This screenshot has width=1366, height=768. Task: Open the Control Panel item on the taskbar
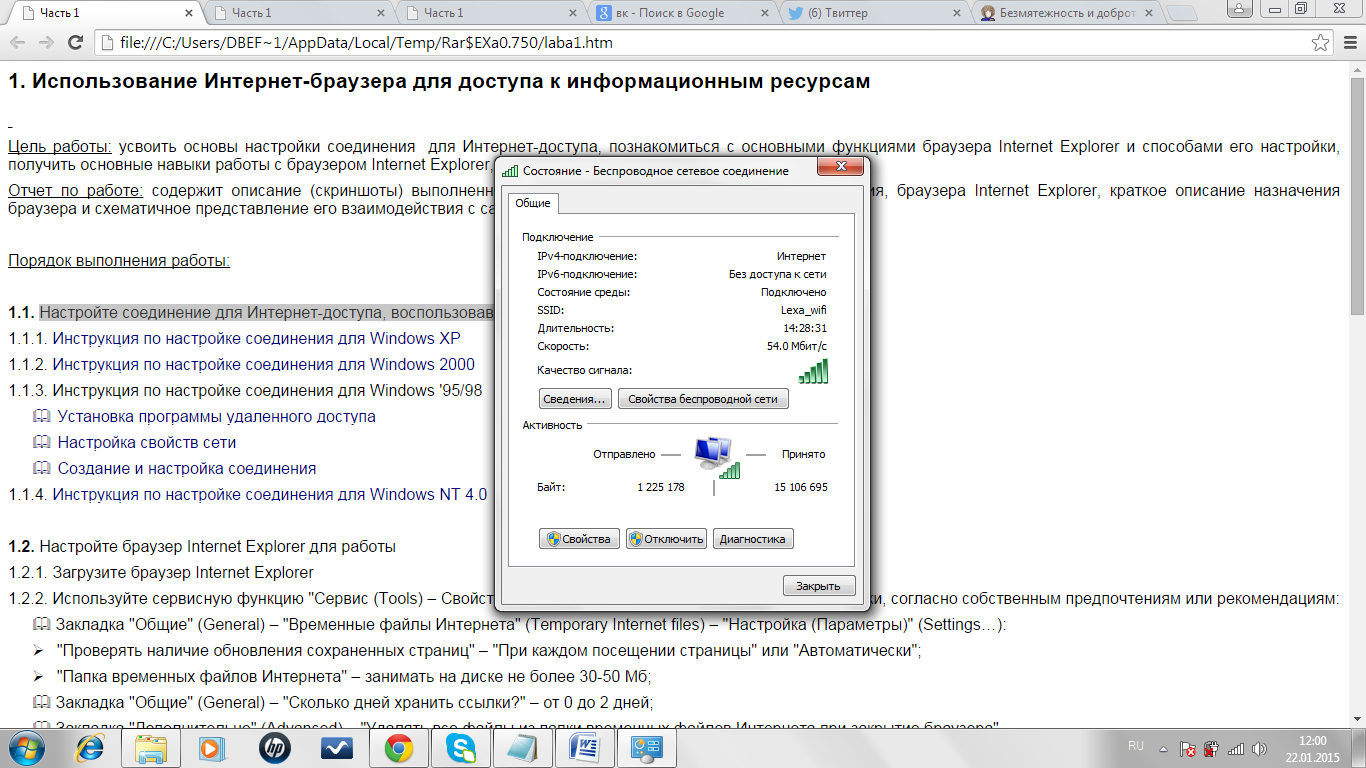647,748
